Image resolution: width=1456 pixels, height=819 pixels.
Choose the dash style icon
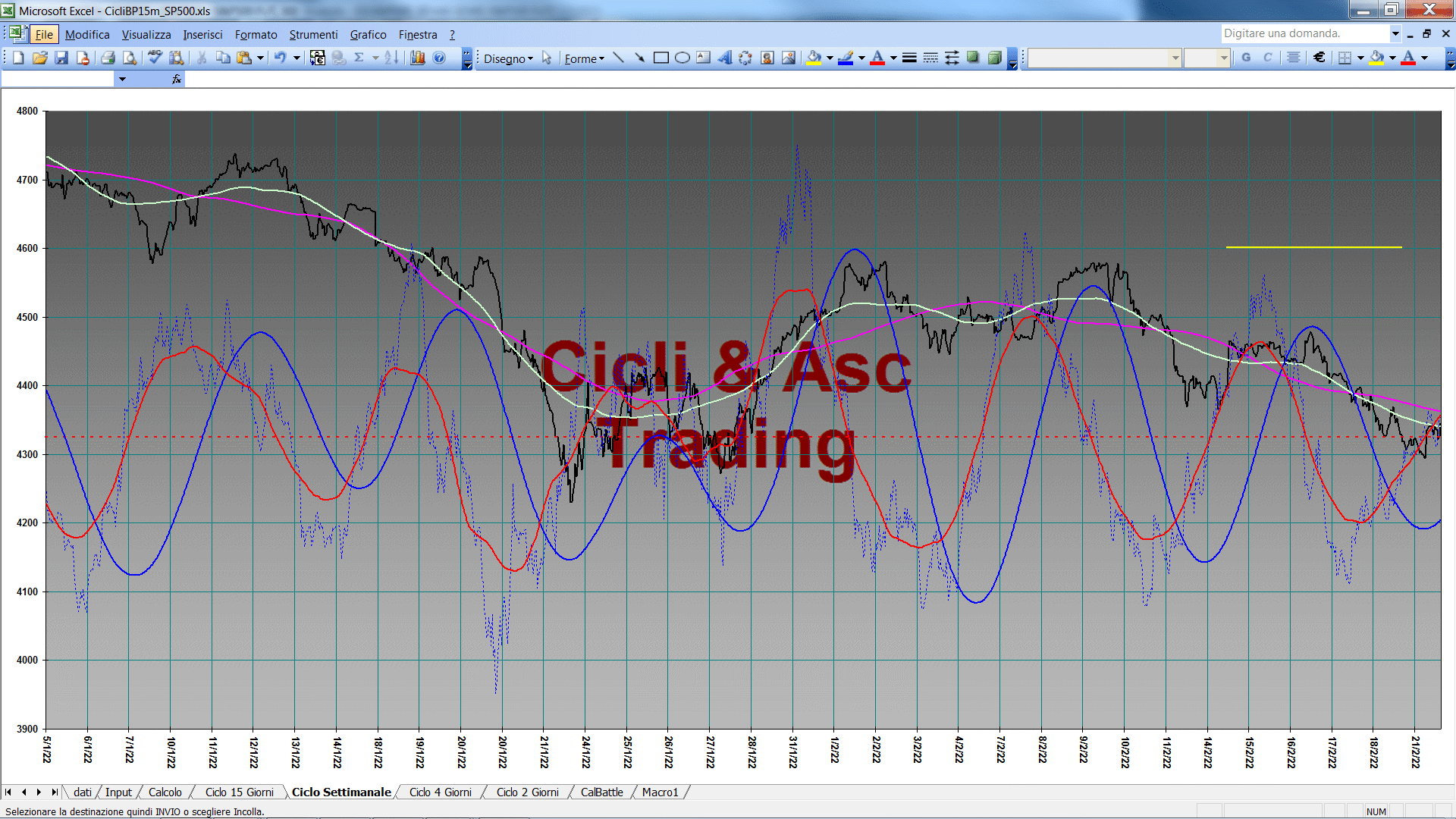point(930,58)
